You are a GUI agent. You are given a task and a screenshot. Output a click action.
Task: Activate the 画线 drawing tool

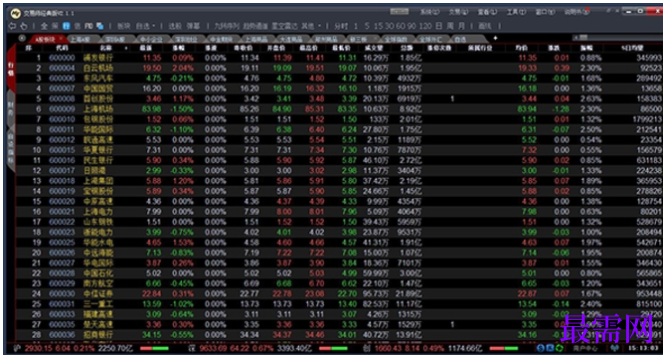pos(485,26)
